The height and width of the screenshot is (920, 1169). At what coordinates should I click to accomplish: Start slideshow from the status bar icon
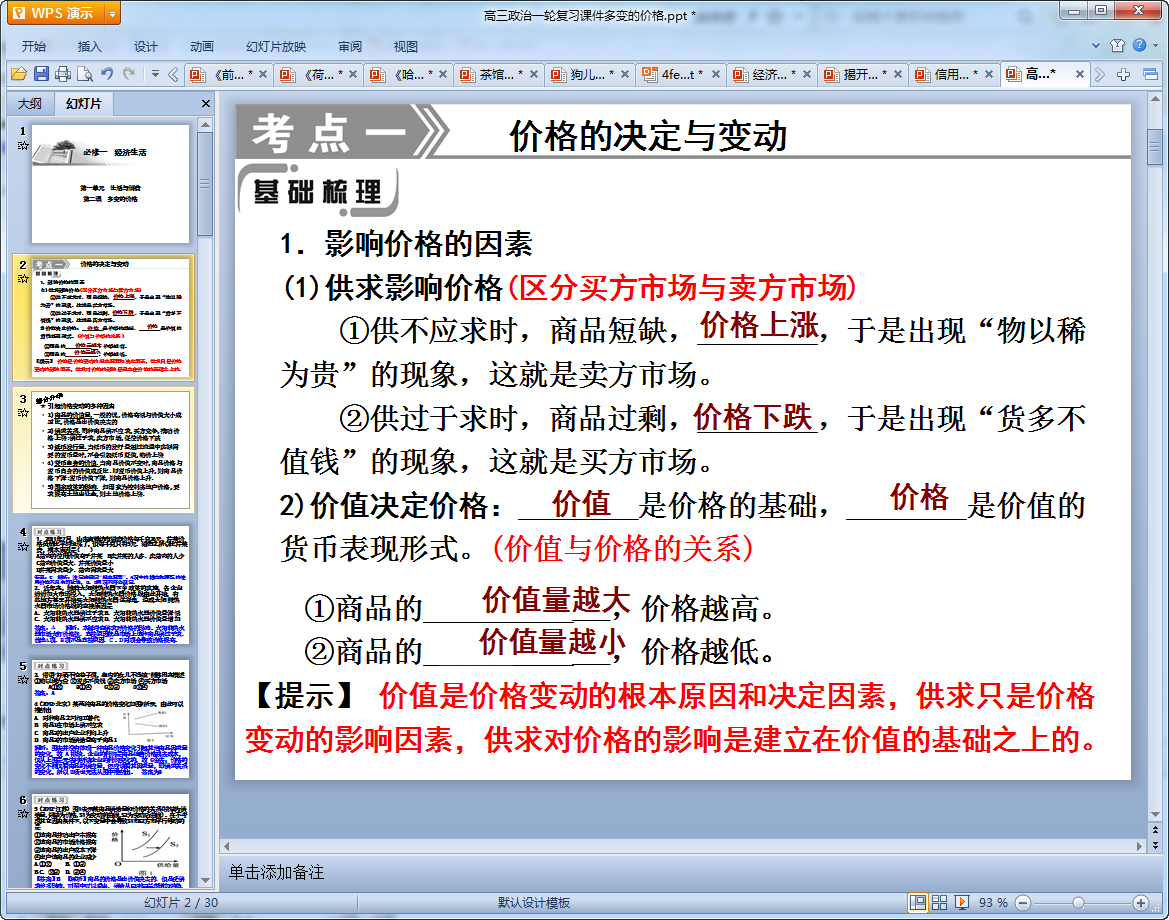click(962, 903)
